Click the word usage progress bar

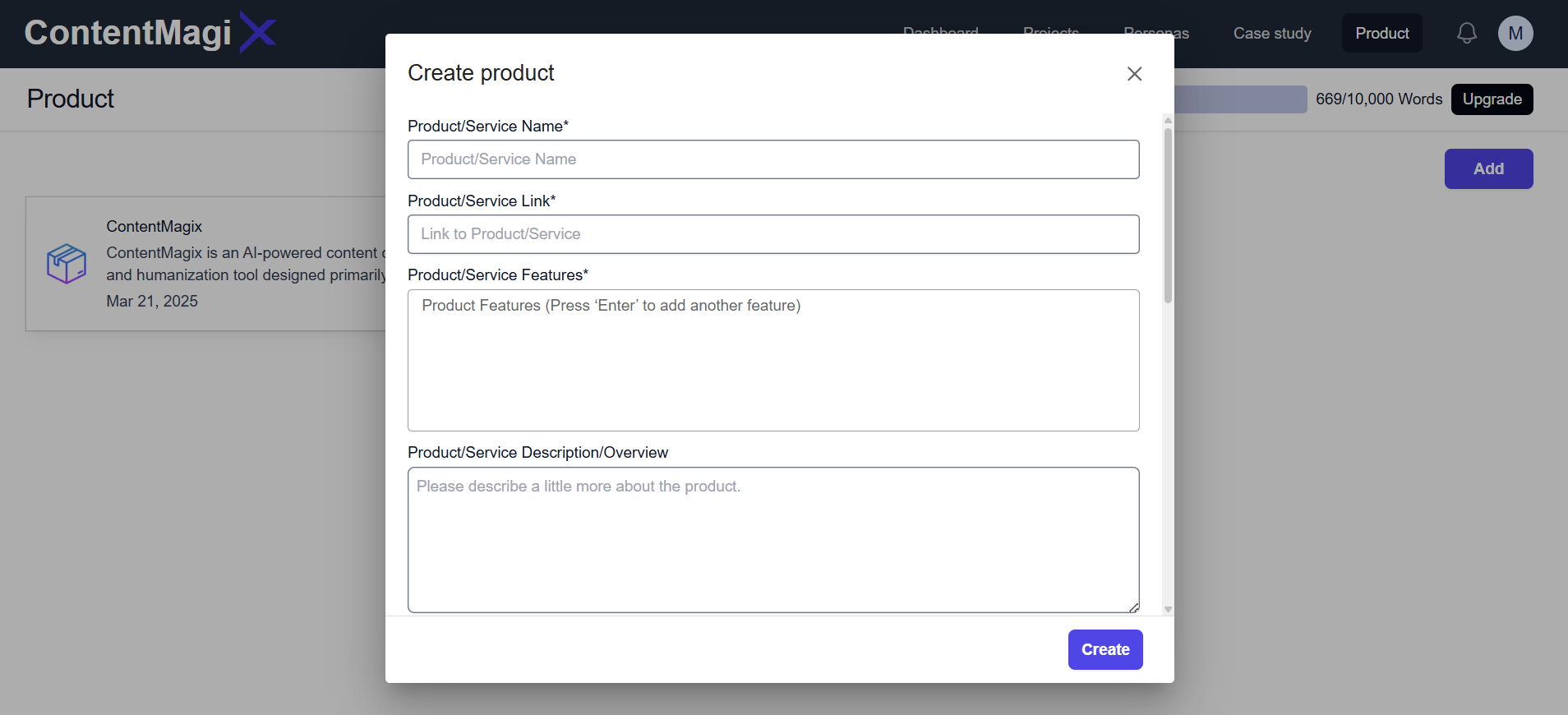point(1241,99)
